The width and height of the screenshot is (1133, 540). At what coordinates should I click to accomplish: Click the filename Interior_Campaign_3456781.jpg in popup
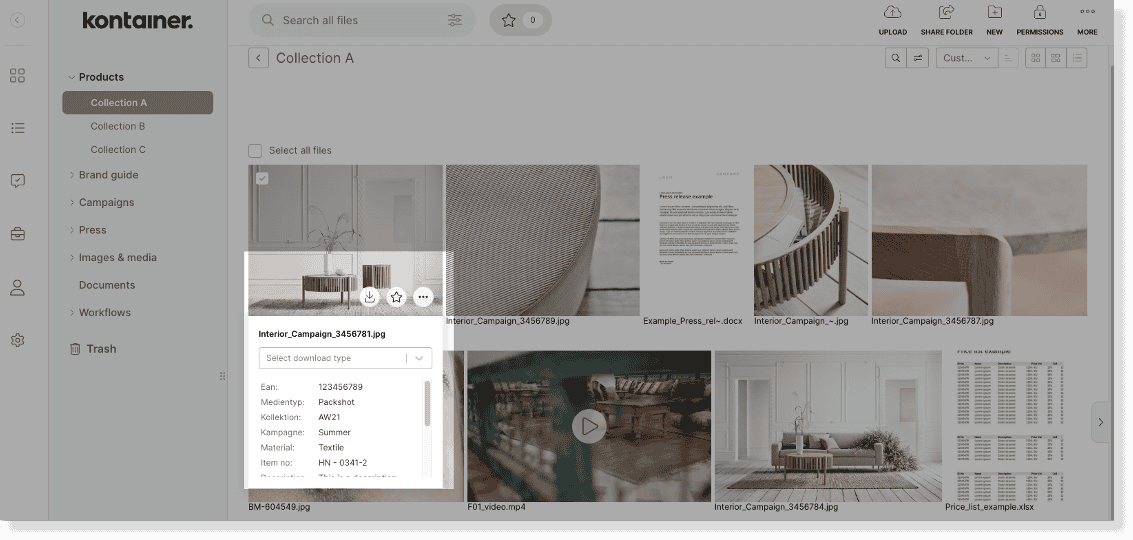tap(322, 334)
